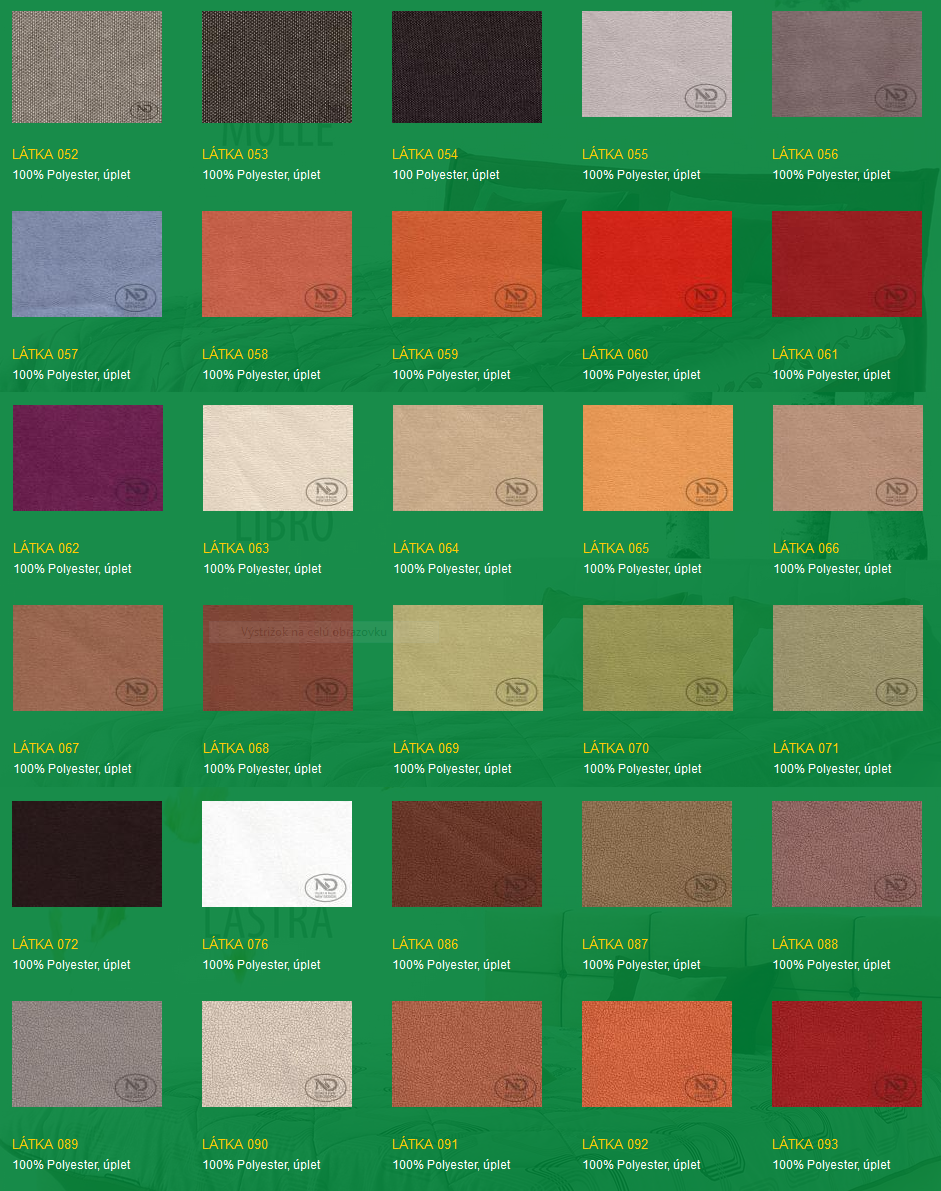Select the brown LÁTKA 067 swatch
The width and height of the screenshot is (941, 1191).
pyautogui.click(x=88, y=658)
